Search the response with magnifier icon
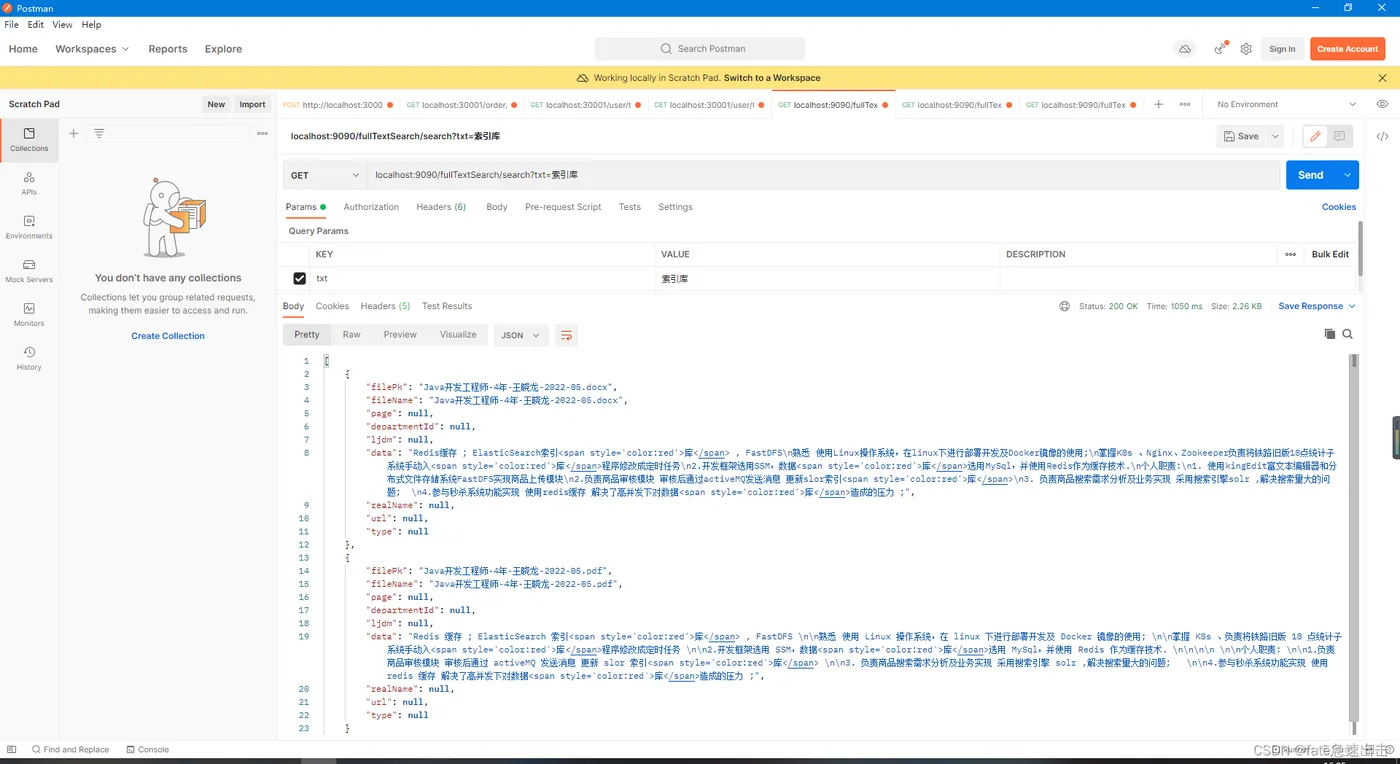This screenshot has height=764, width=1400. (x=1348, y=334)
